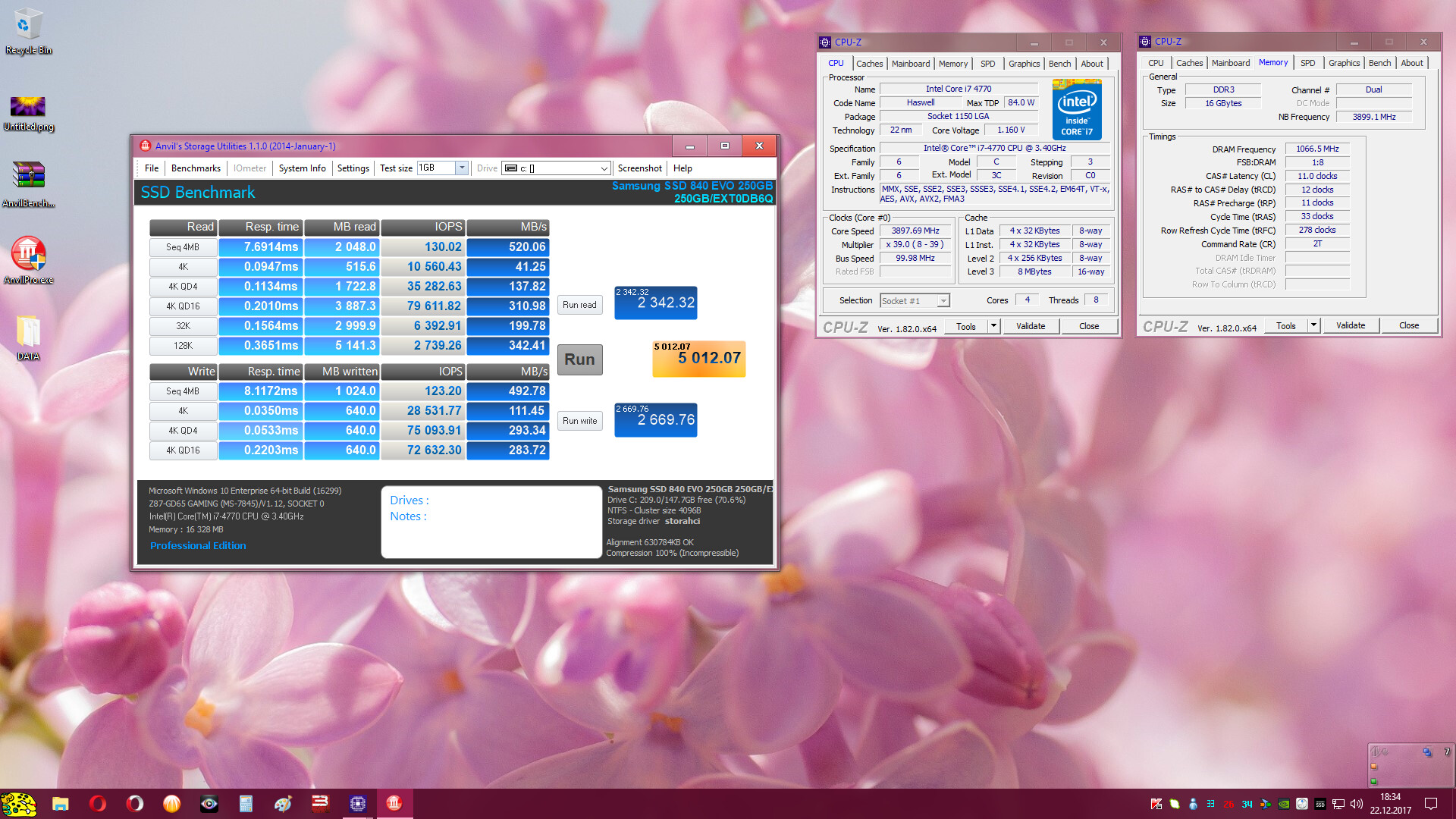Click Validate in left CPU-Z window
Image resolution: width=1456 pixels, height=819 pixels.
(x=1031, y=326)
